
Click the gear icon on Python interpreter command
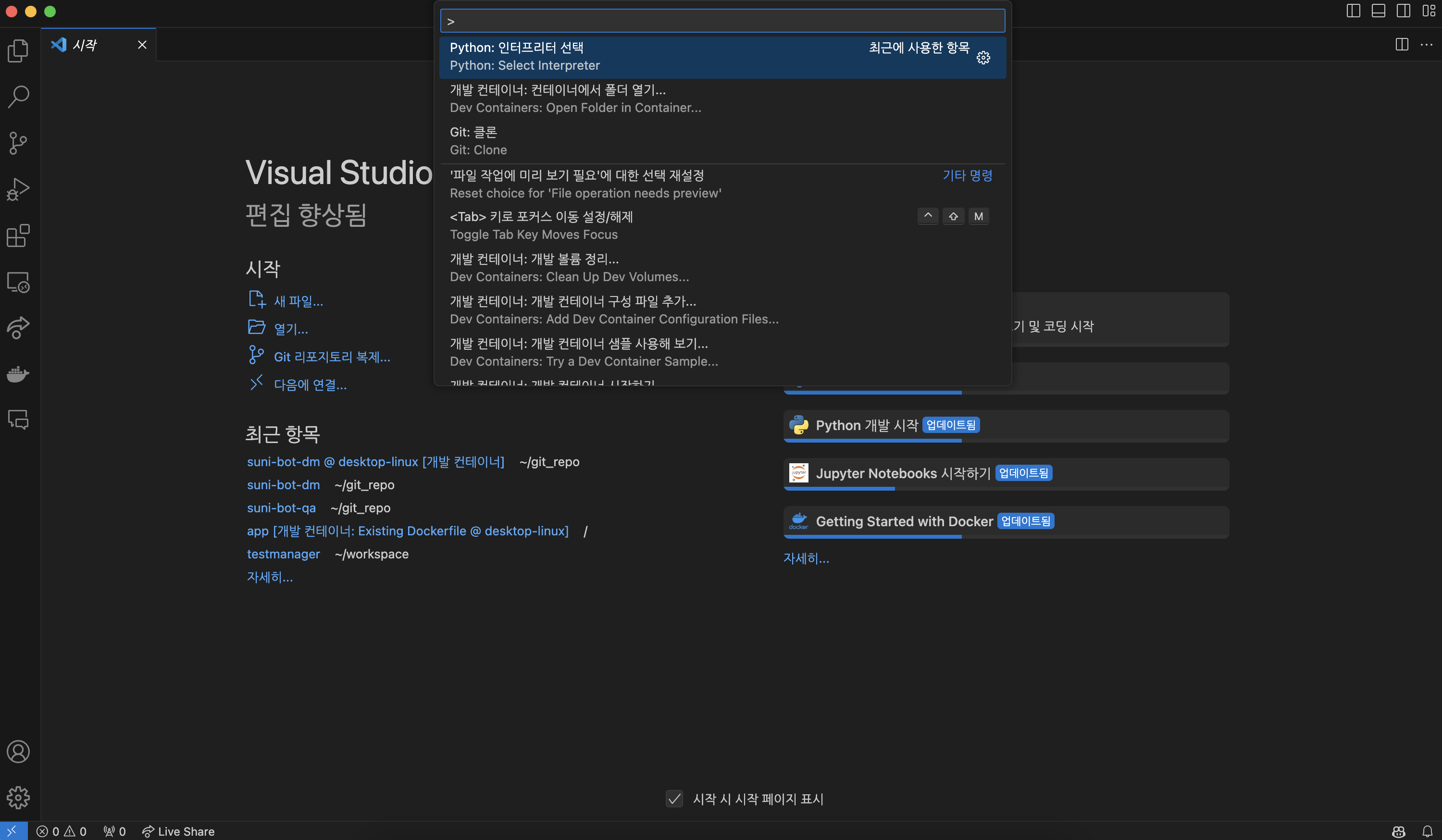point(983,58)
